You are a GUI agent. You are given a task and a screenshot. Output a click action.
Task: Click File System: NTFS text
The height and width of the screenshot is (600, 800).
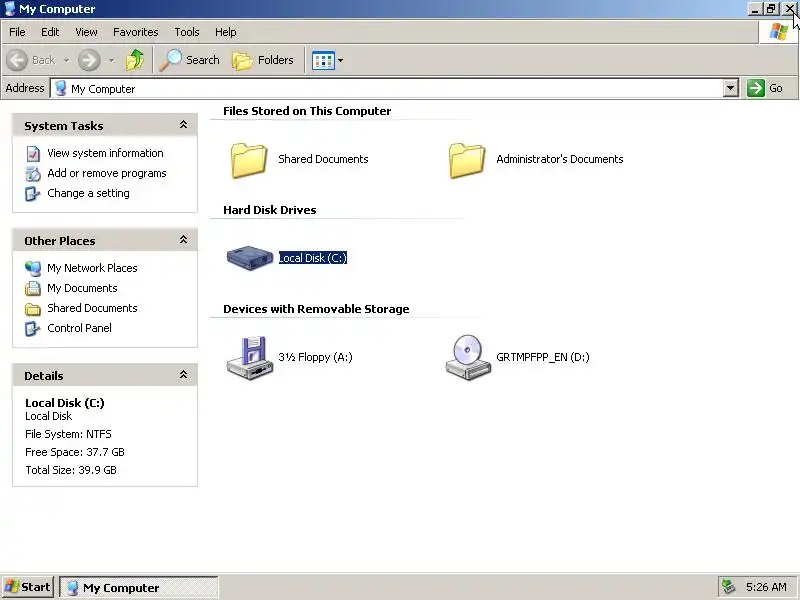tap(68, 434)
